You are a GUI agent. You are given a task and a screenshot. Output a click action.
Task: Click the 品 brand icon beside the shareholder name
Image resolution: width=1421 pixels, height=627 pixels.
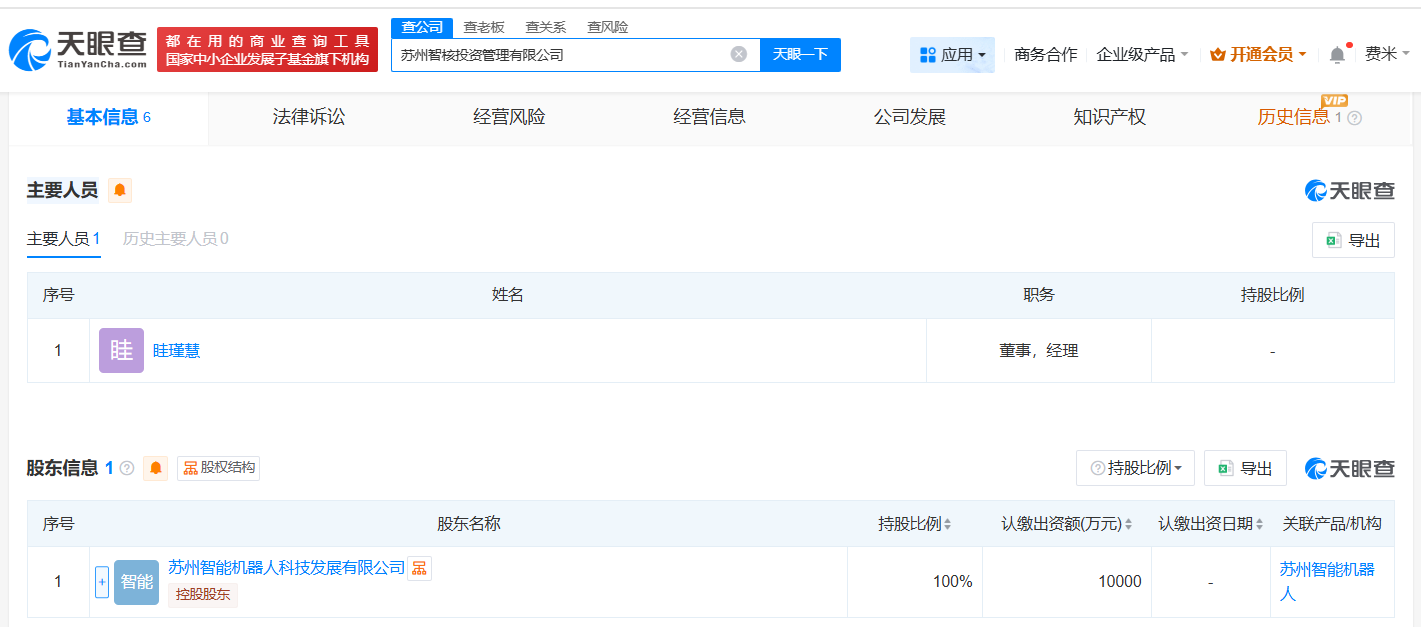tap(418, 567)
